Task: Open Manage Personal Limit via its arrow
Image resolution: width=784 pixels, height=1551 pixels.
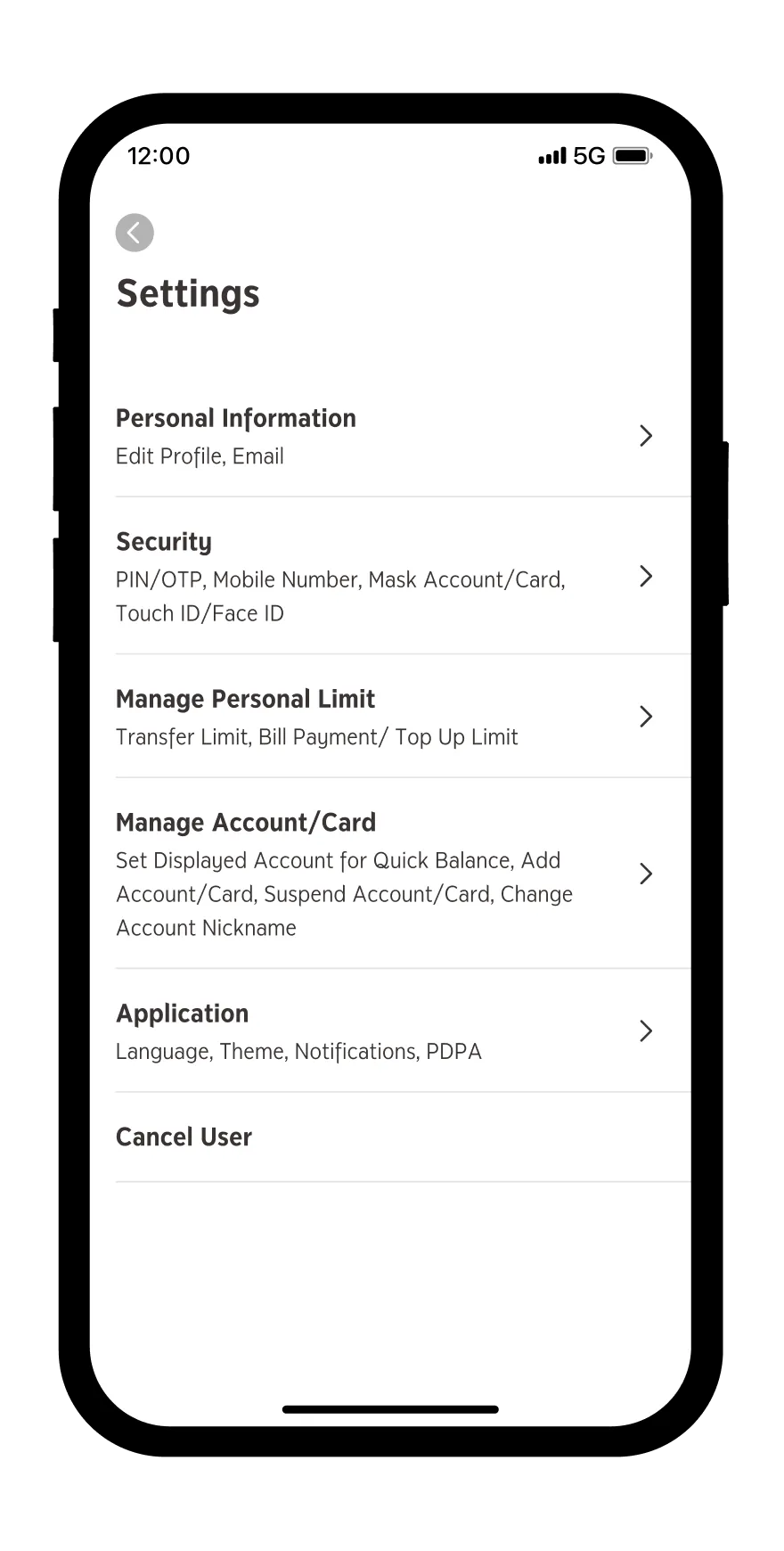Action: [646, 717]
